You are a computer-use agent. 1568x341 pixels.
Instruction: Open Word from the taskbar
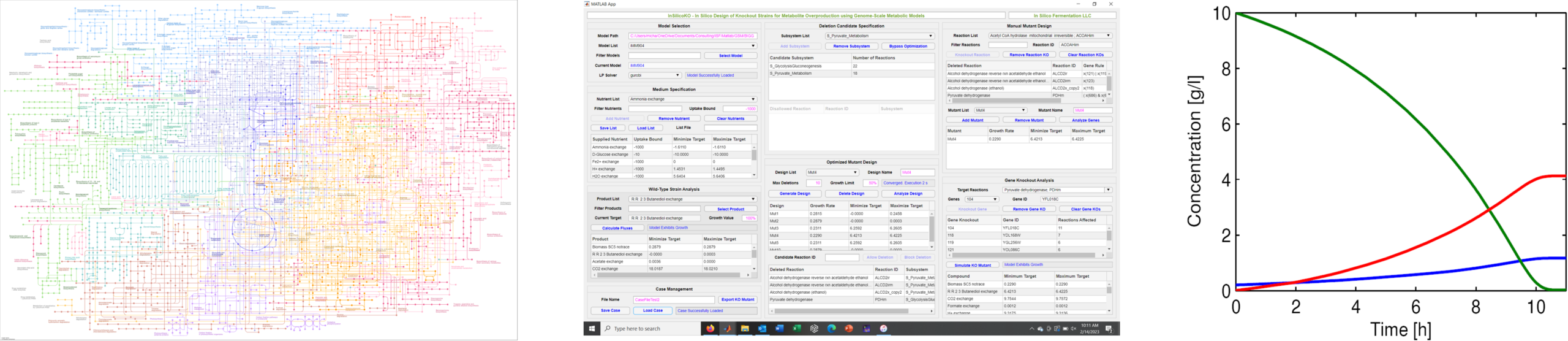[x=779, y=329]
